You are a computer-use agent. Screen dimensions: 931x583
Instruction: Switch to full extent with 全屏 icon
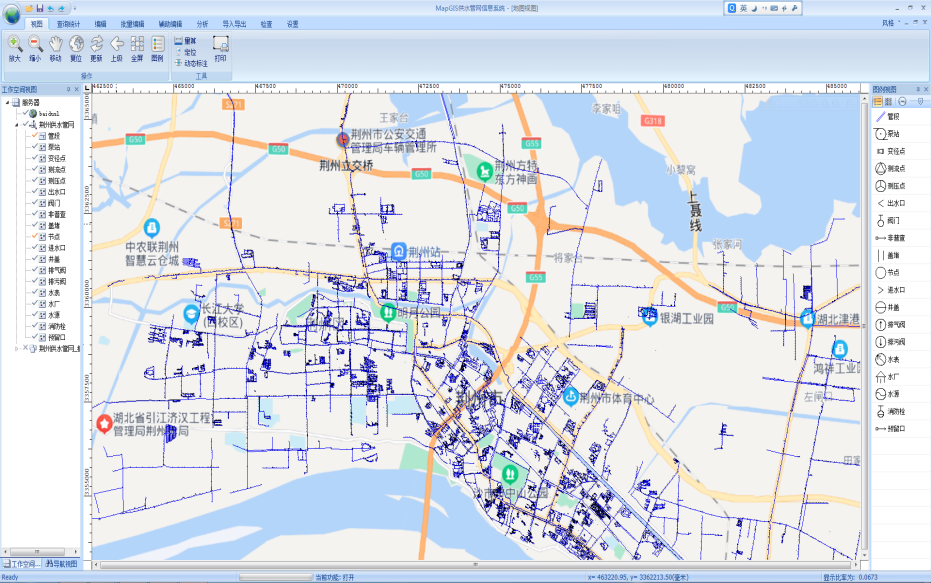pos(137,46)
